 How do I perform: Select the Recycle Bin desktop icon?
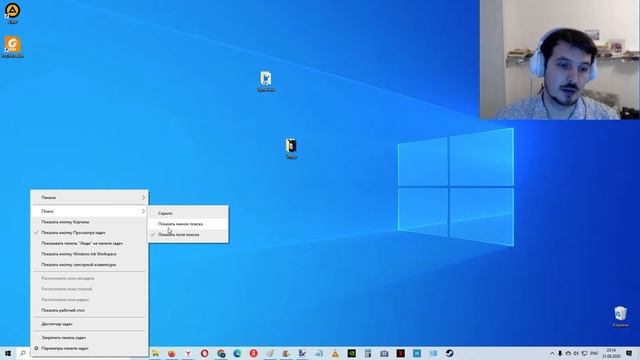pos(620,317)
